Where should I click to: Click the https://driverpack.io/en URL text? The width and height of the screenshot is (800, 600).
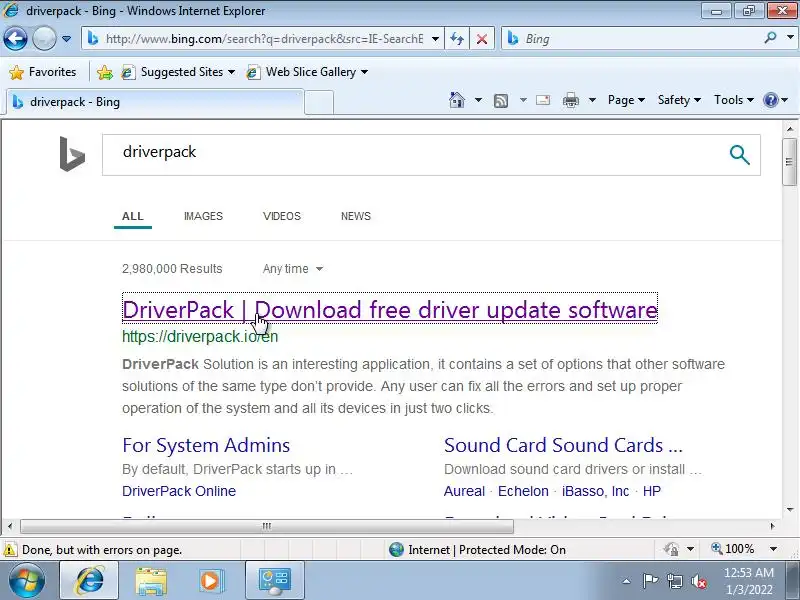(200, 337)
